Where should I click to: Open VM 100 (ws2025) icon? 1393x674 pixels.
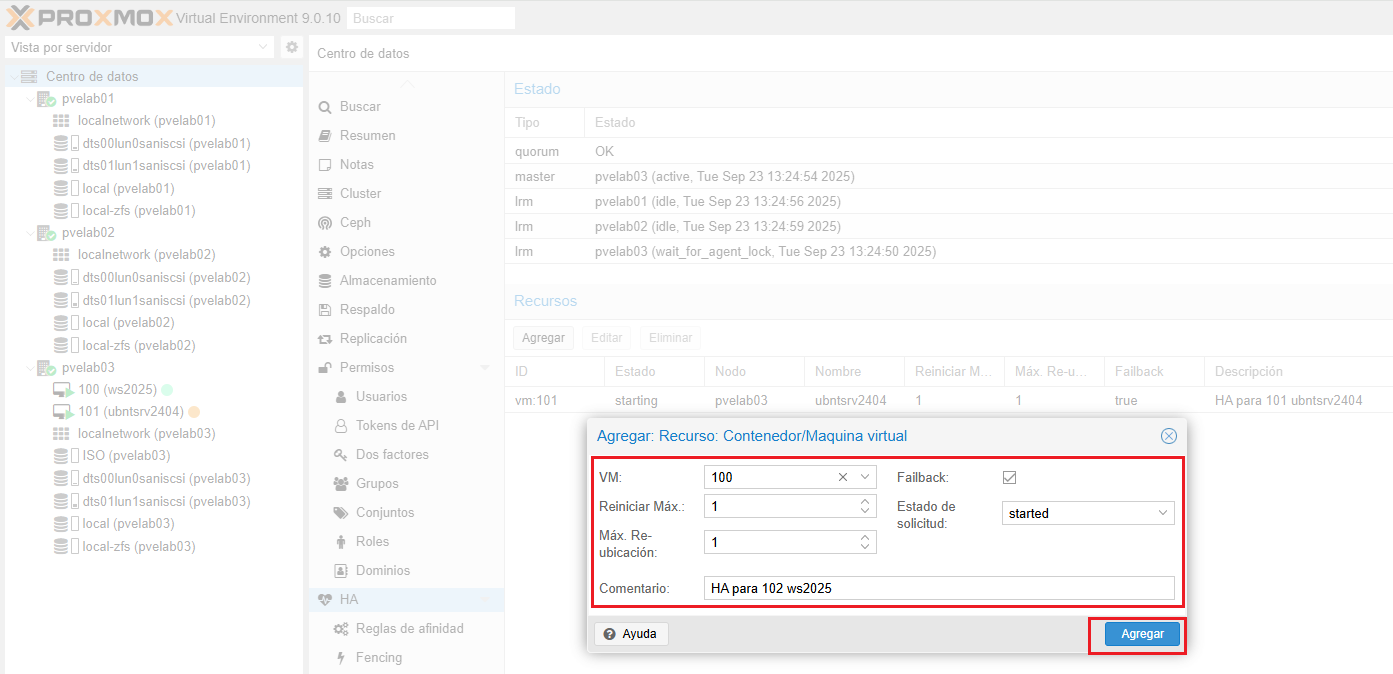[x=62, y=390]
